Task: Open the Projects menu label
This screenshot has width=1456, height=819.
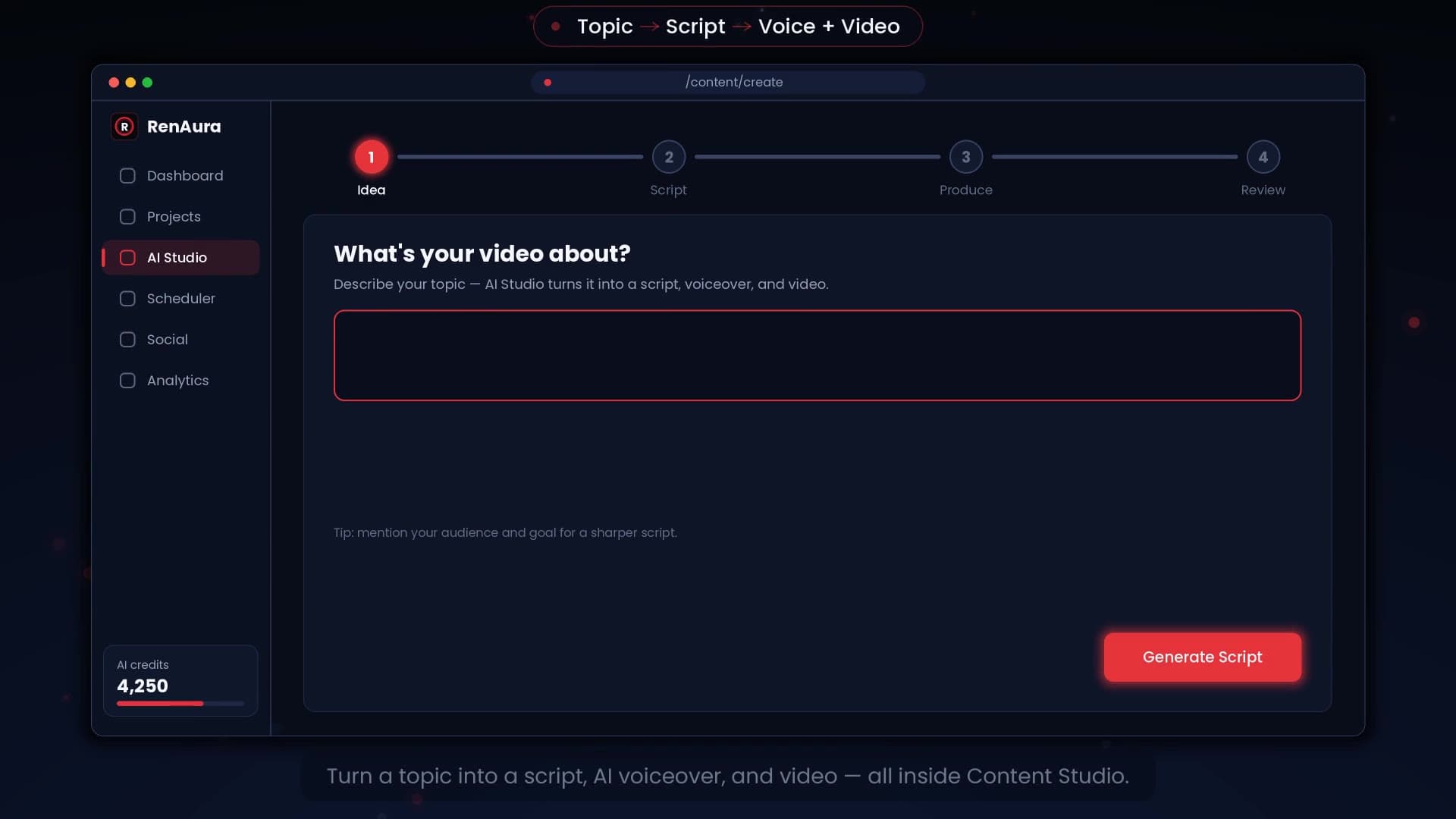Action: 174,217
